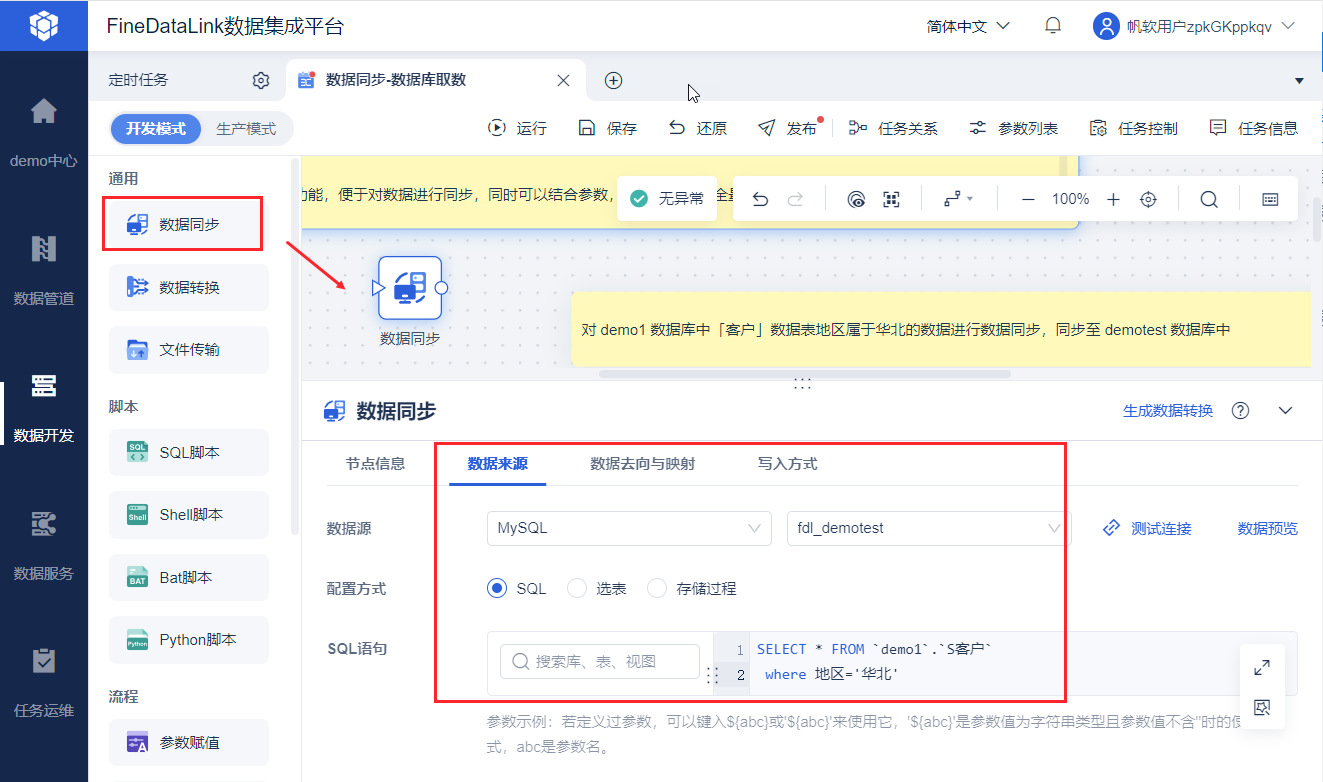
Task: Open the tab list dropdown arrow
Action: (x=1299, y=80)
